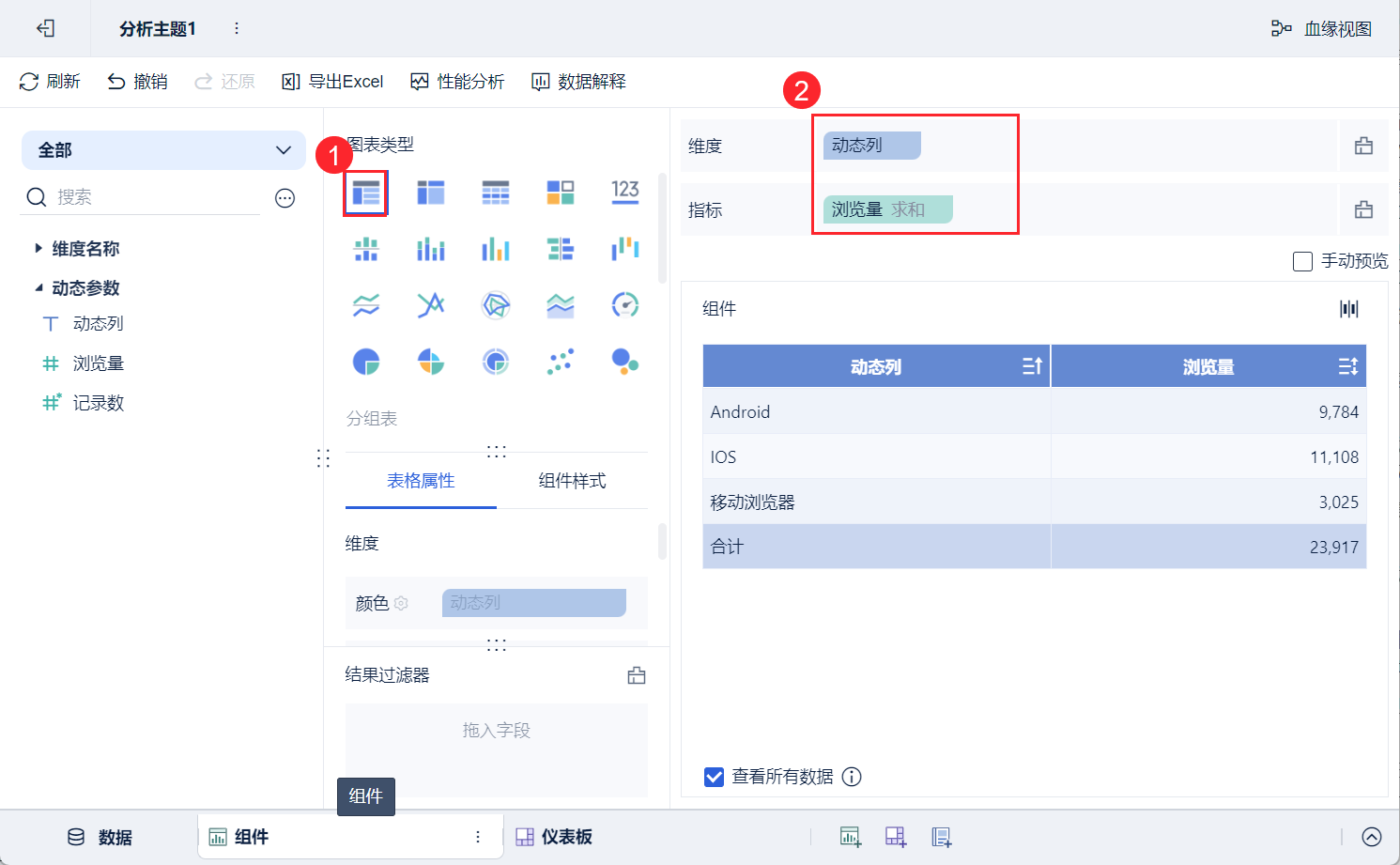
Task: Select the stacked column chart icon
Action: (431, 249)
